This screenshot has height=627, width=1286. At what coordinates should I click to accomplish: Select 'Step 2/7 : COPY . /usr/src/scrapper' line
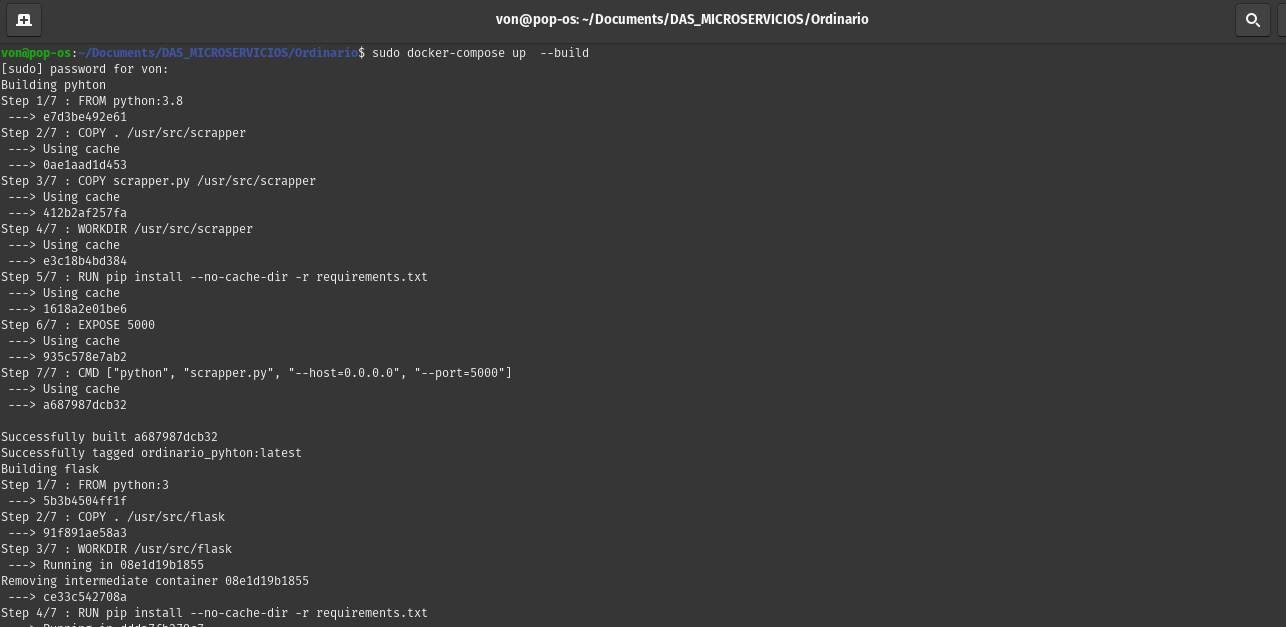pos(123,133)
